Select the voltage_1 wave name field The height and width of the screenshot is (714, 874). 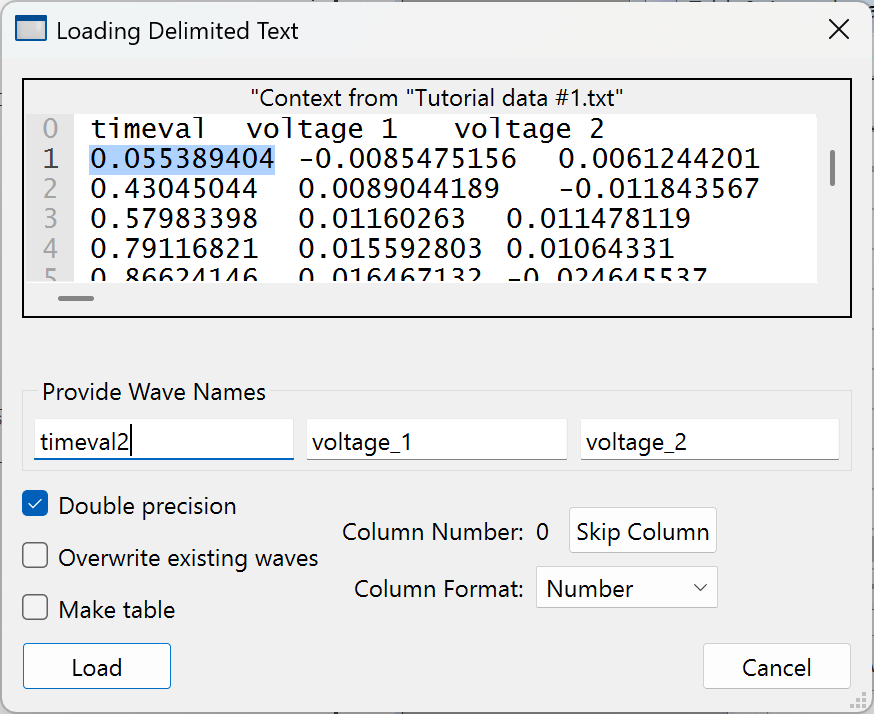pos(436,441)
